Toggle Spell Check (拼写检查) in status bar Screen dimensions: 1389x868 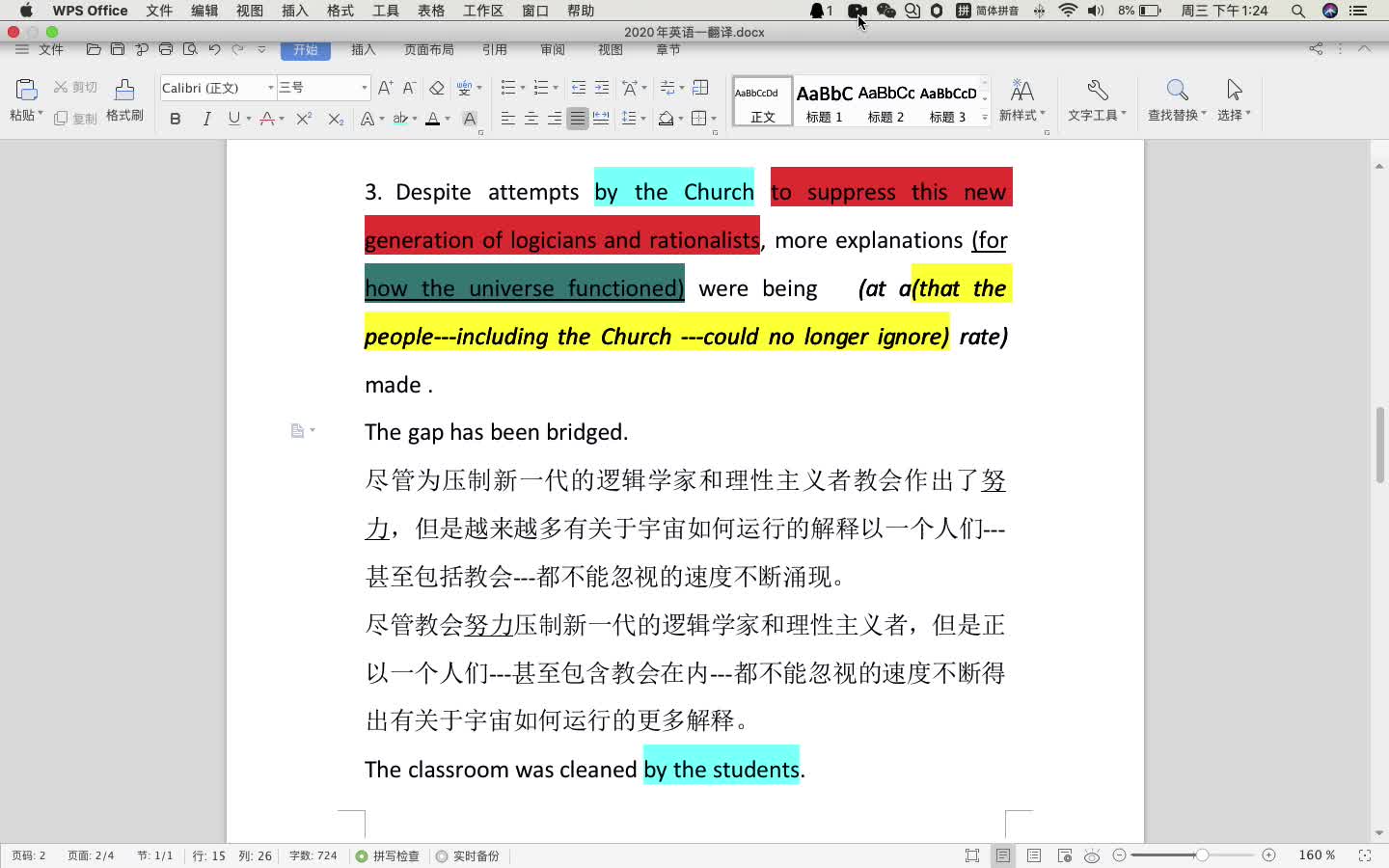click(x=388, y=855)
